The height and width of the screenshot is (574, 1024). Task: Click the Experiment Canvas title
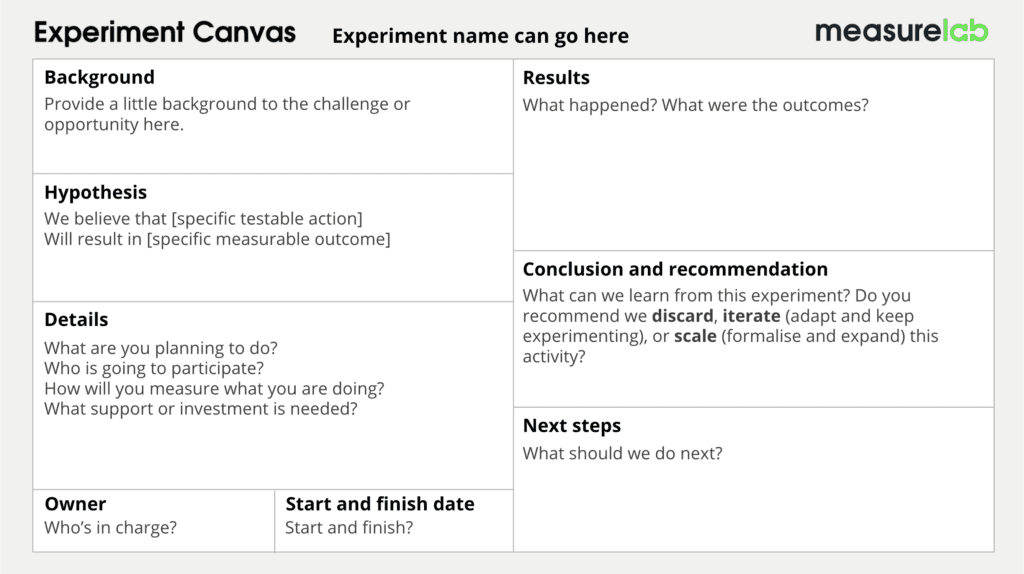pos(165,33)
